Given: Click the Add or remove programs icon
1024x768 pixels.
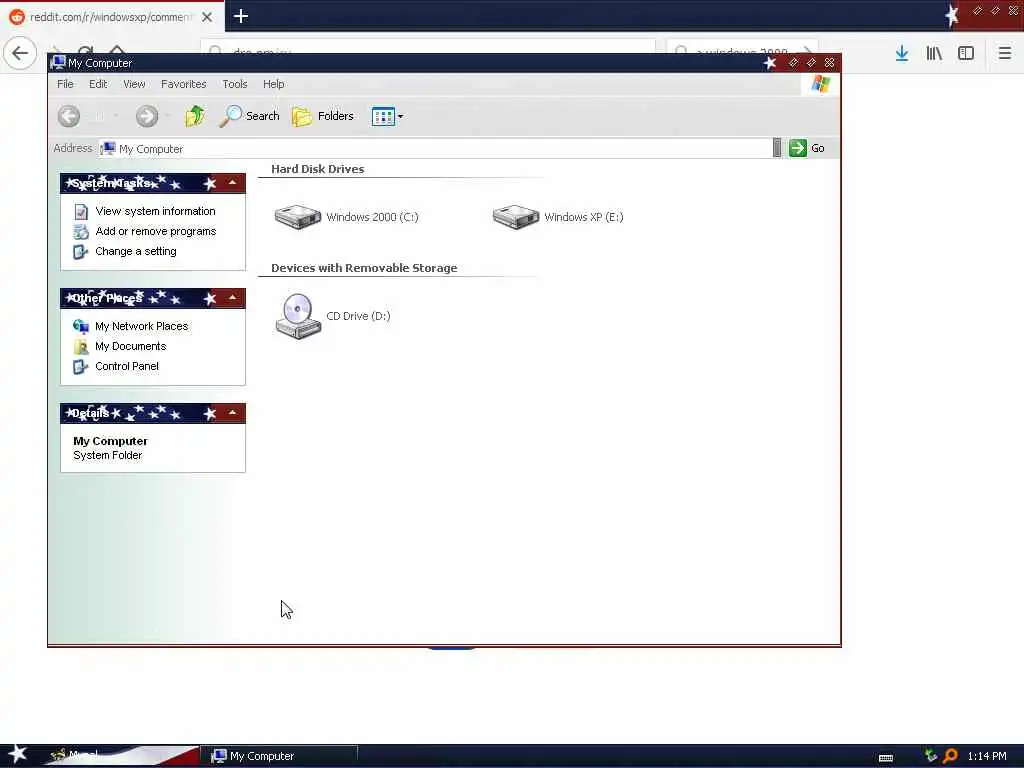Looking at the screenshot, I should pyautogui.click(x=81, y=232).
